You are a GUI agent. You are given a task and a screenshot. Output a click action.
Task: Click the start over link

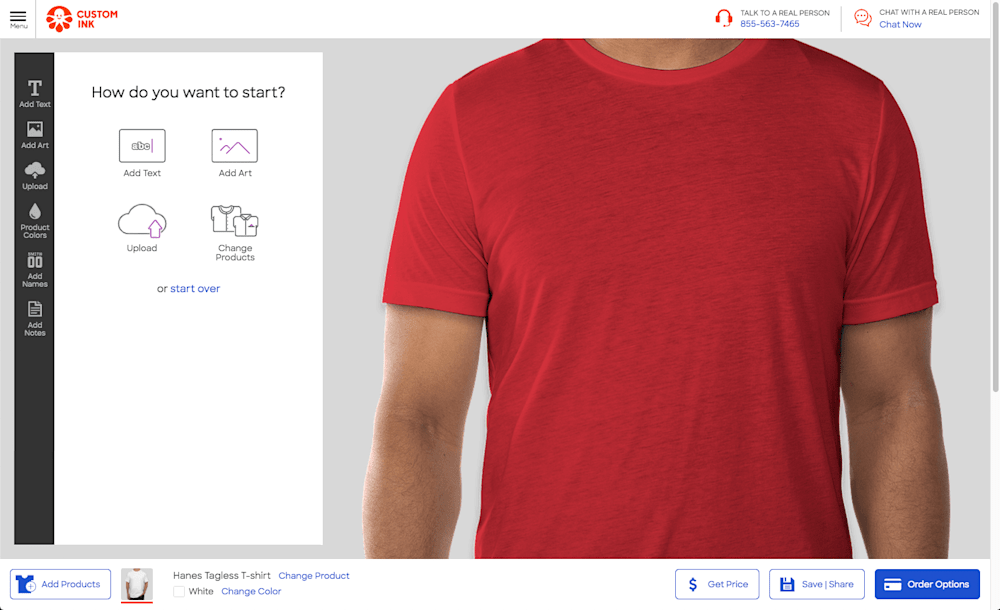tap(195, 289)
